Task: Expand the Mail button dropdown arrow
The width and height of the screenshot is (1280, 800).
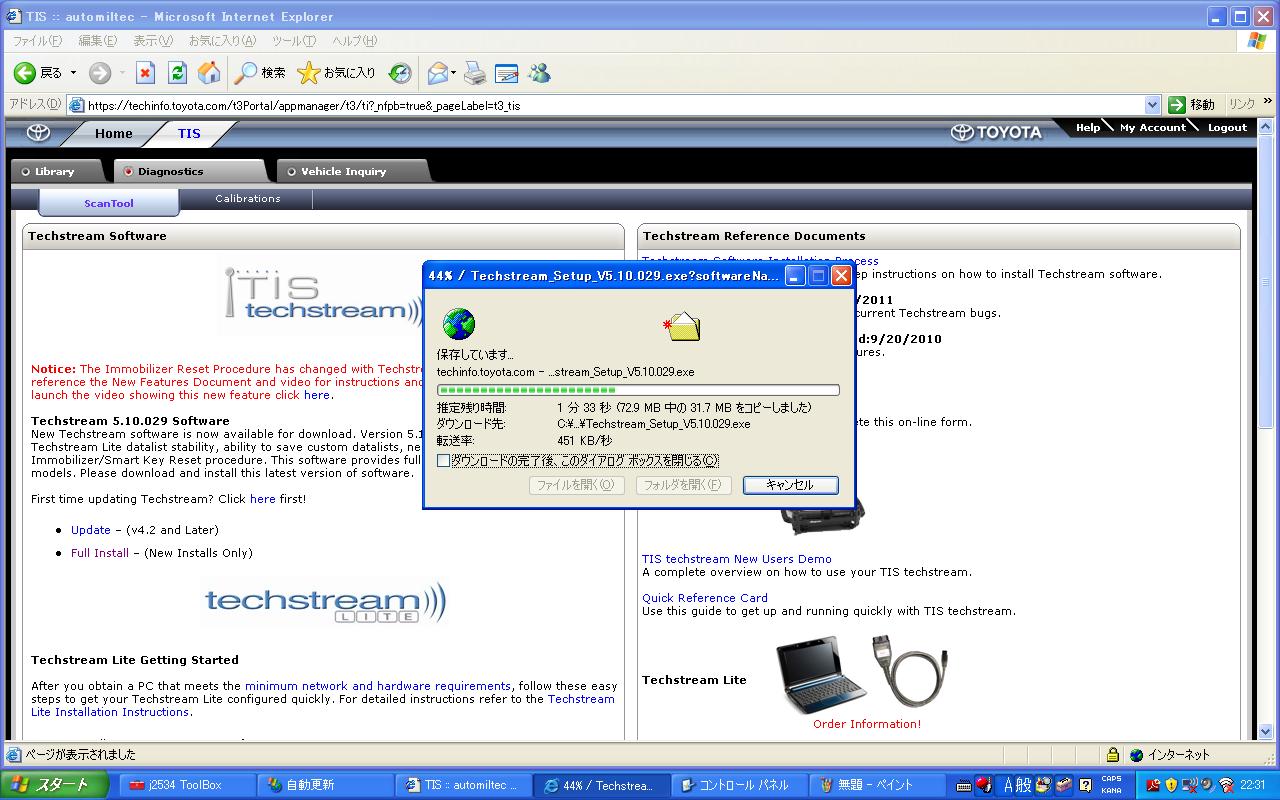Action: 454,73
